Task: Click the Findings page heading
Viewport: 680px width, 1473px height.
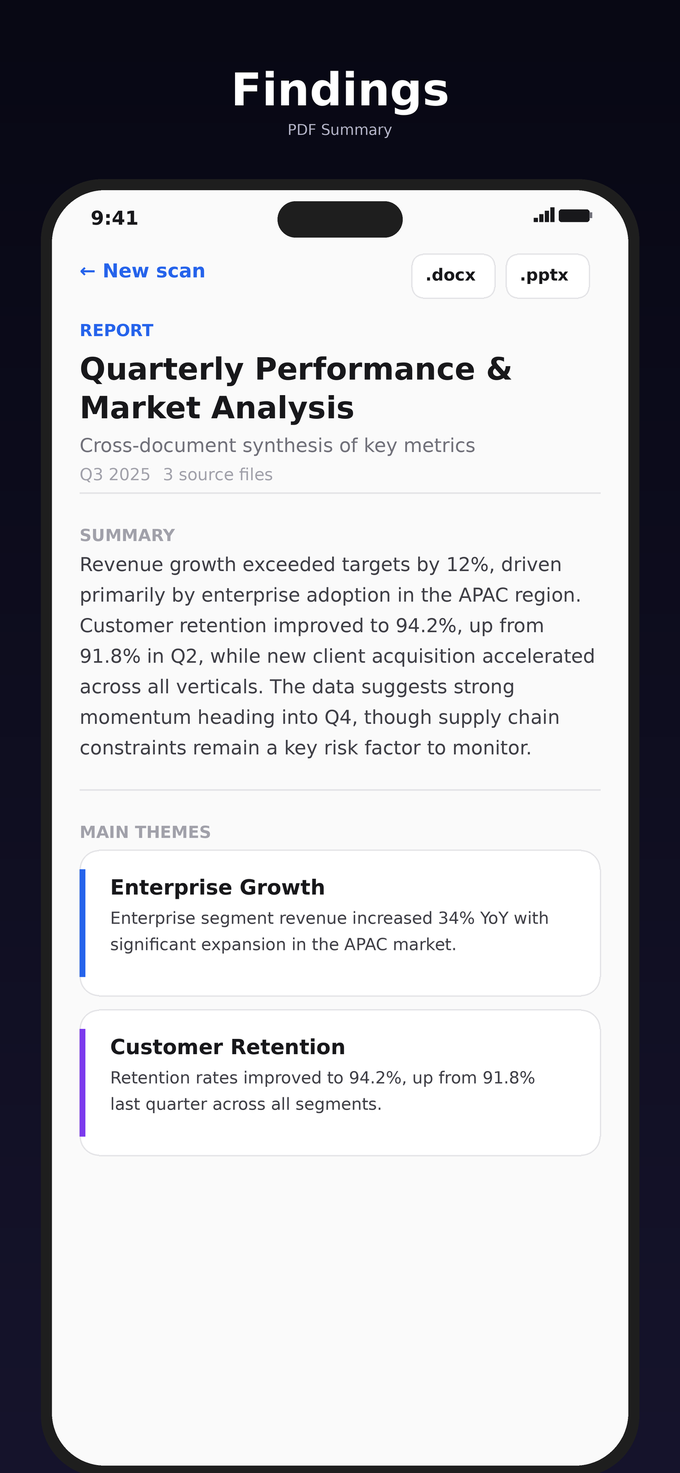Action: coord(340,91)
